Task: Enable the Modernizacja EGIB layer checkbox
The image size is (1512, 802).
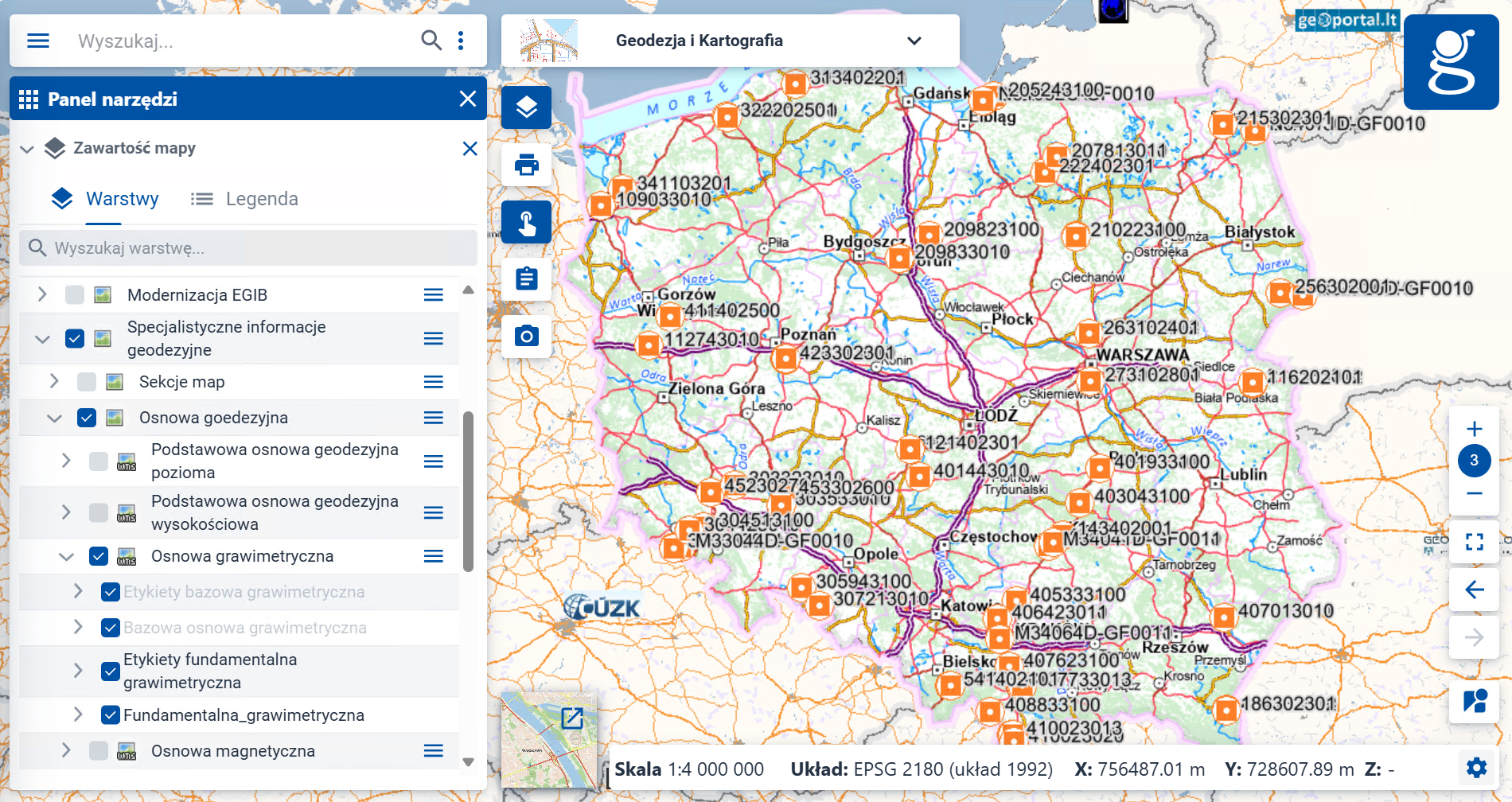Action: tap(75, 295)
